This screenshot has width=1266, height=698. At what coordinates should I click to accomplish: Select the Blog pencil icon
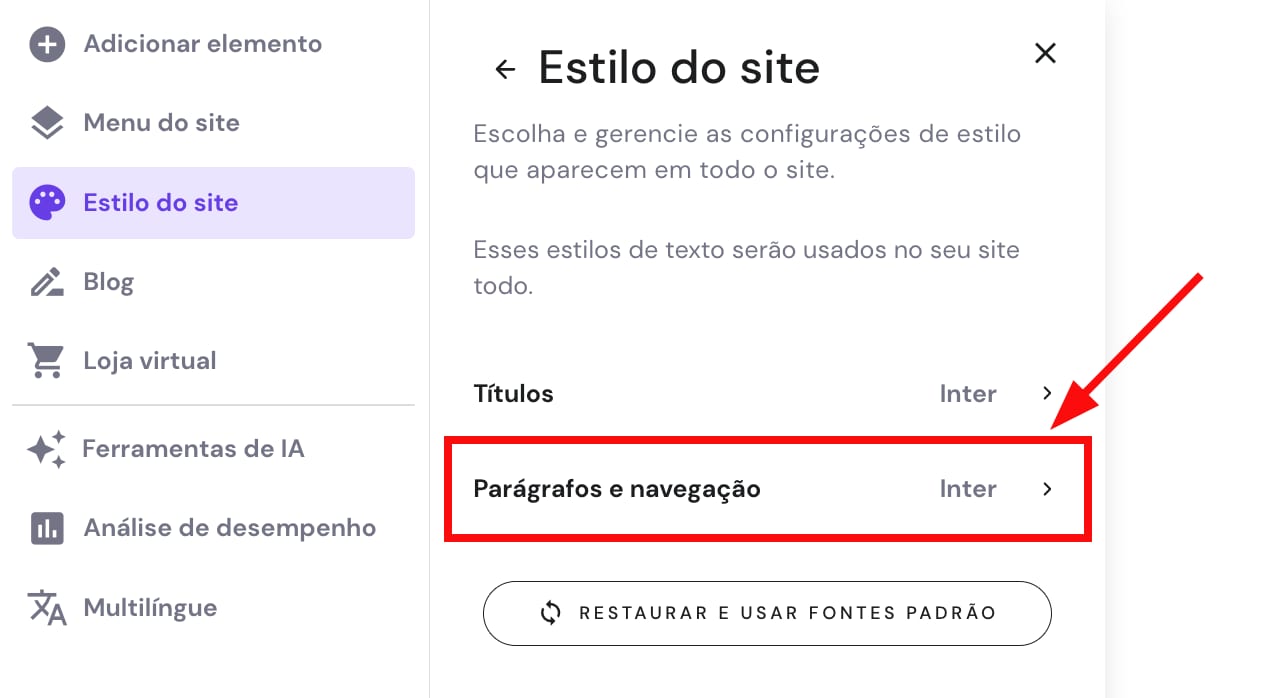point(46,281)
